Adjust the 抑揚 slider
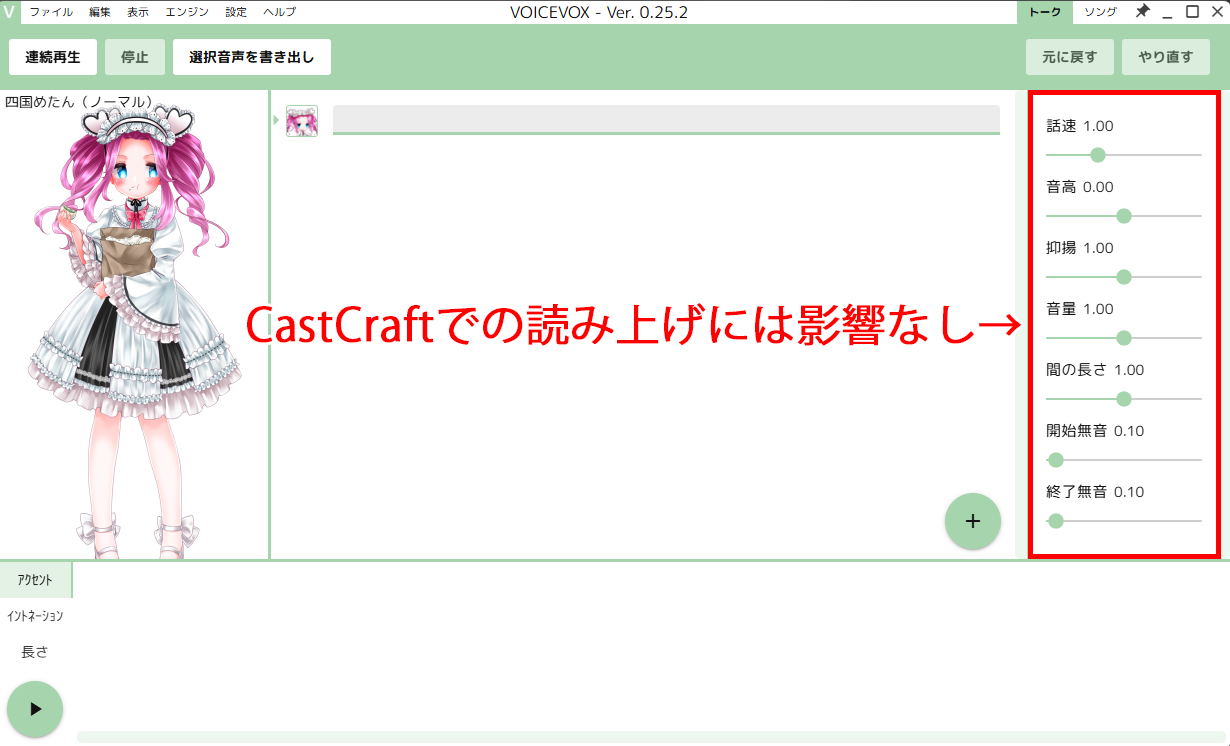 click(1123, 277)
